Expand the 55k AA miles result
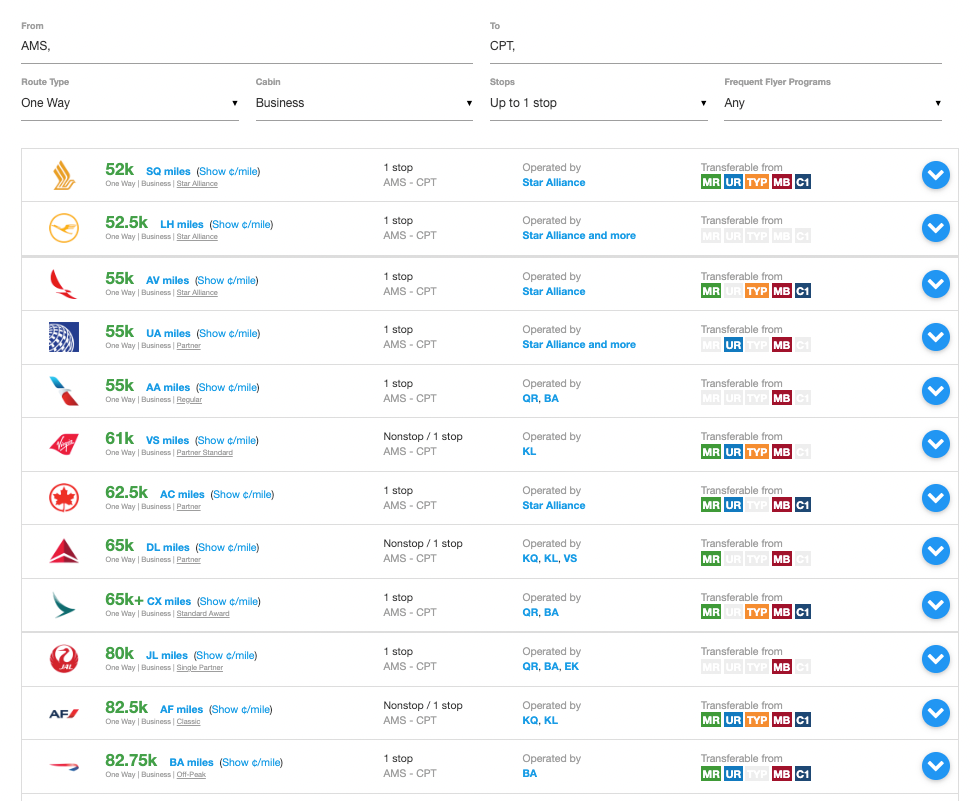 935,391
